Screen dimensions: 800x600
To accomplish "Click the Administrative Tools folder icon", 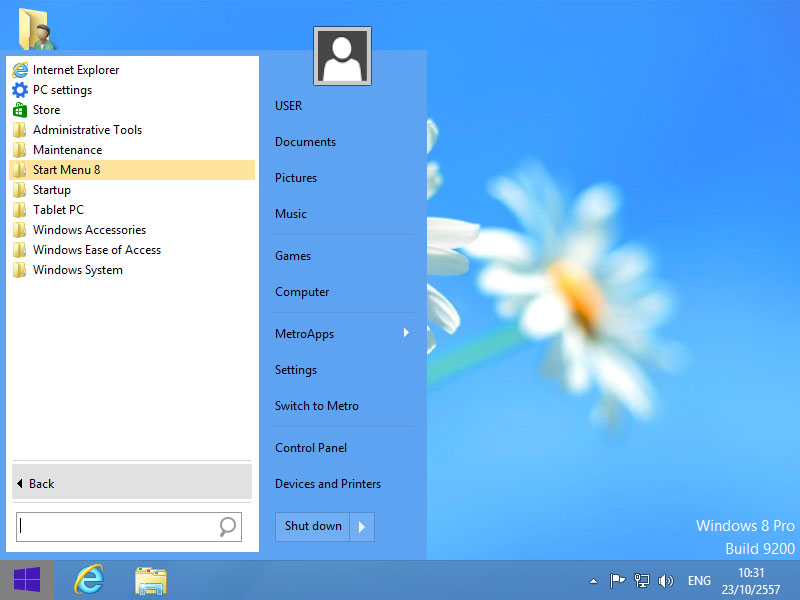I will click(x=20, y=130).
